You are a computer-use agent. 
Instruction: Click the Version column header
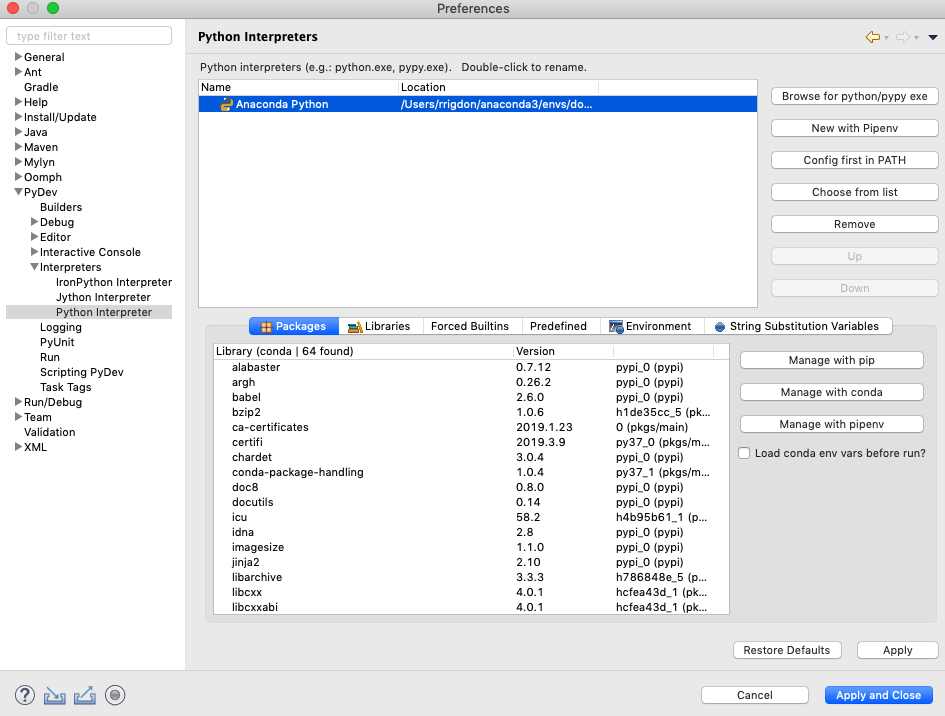coord(563,351)
